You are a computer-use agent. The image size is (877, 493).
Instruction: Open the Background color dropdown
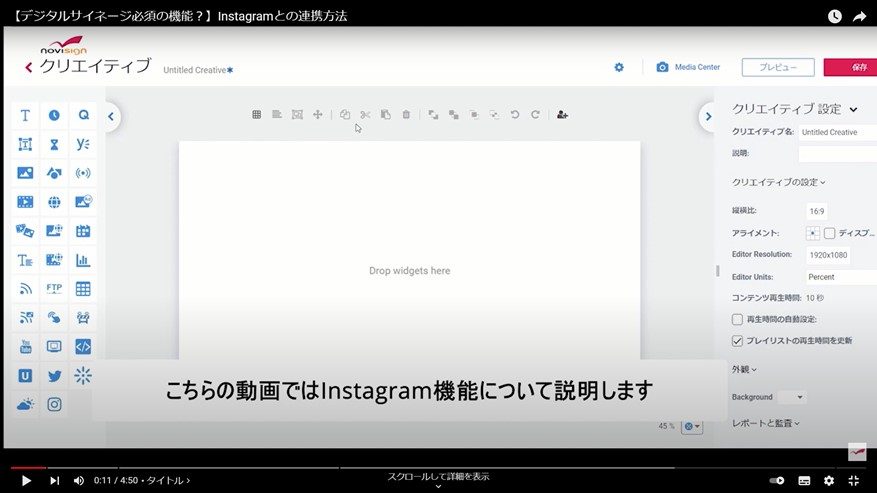[x=792, y=397]
